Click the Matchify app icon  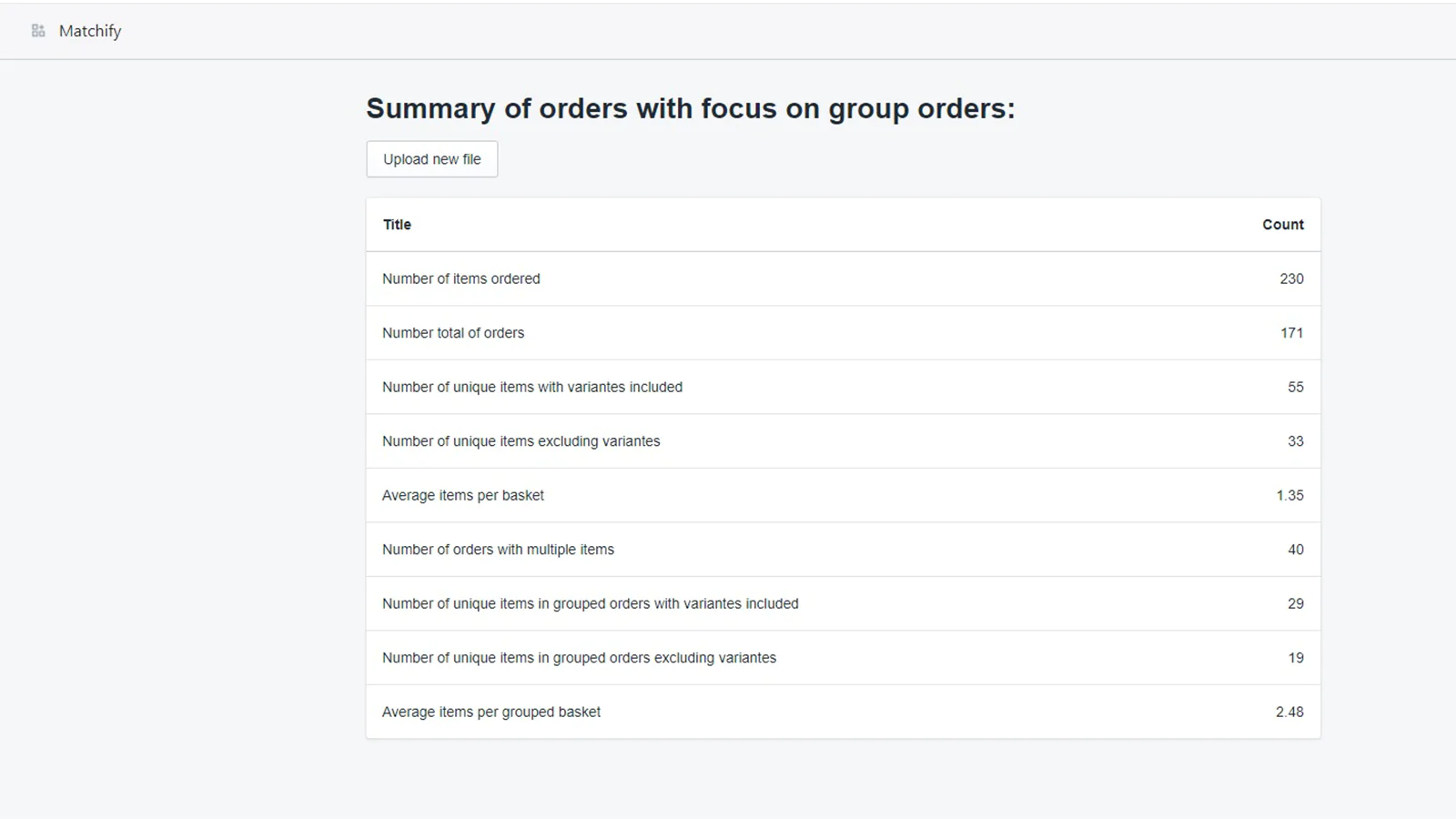tap(38, 31)
